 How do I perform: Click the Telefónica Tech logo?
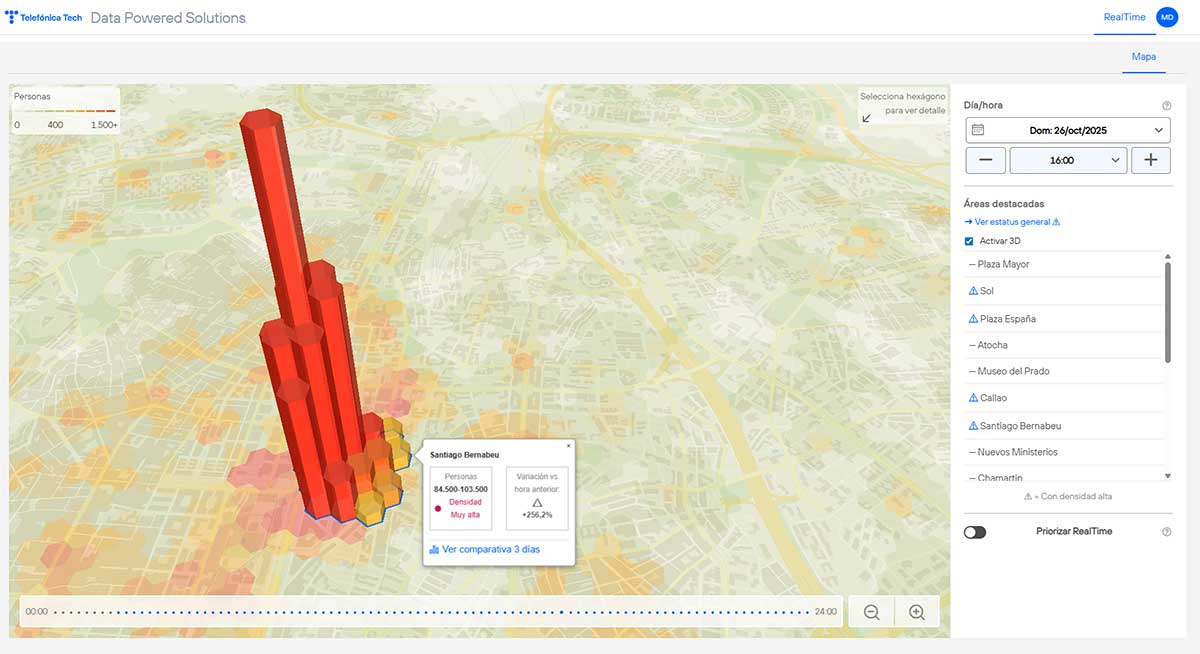point(44,18)
